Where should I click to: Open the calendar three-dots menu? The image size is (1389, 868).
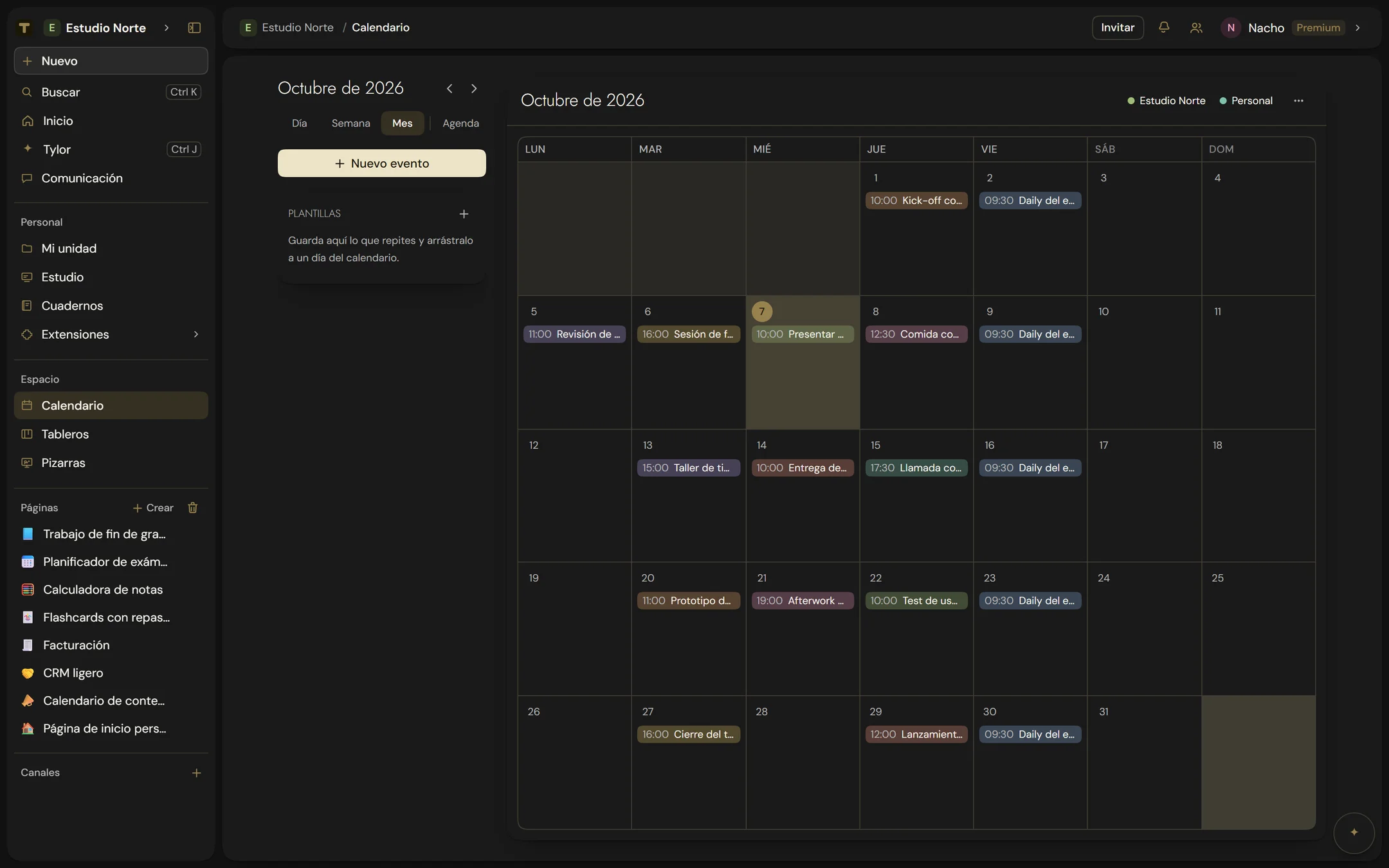1298,101
